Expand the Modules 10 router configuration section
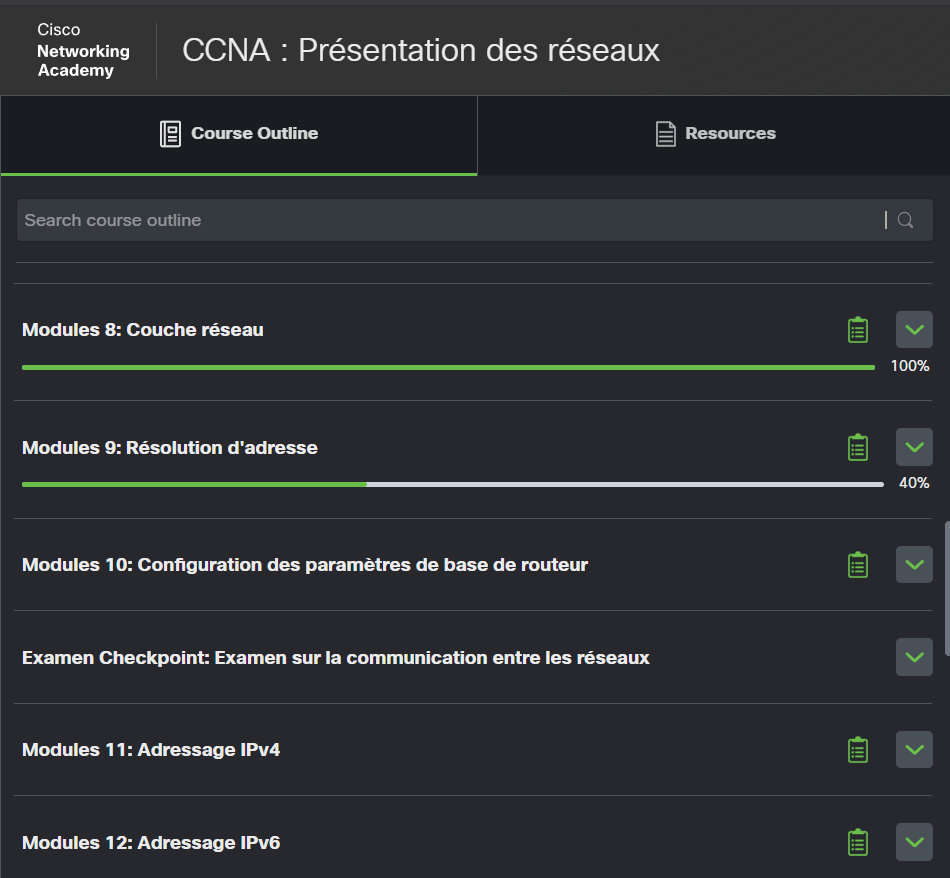 point(914,565)
